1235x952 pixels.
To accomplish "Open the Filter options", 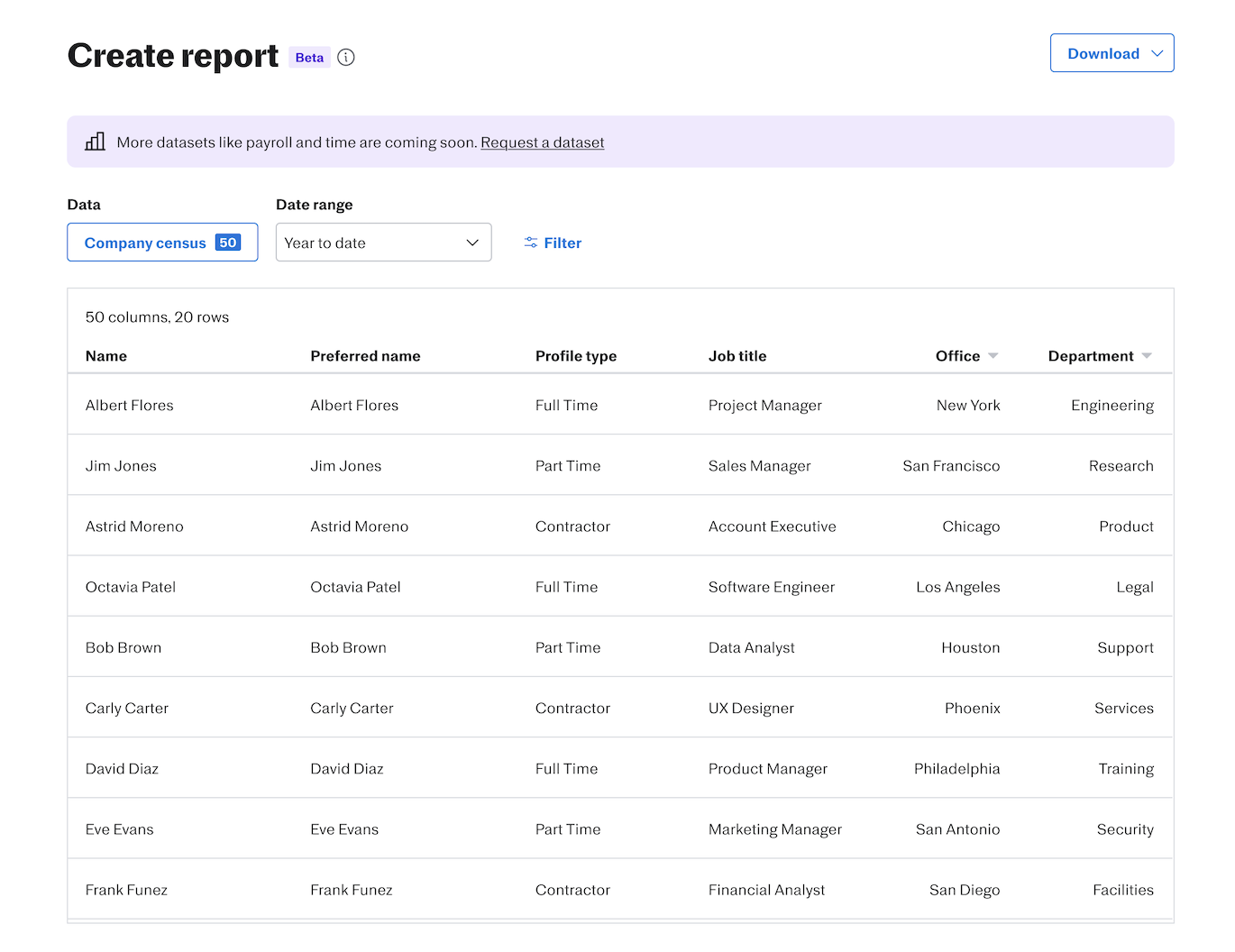I will point(553,243).
